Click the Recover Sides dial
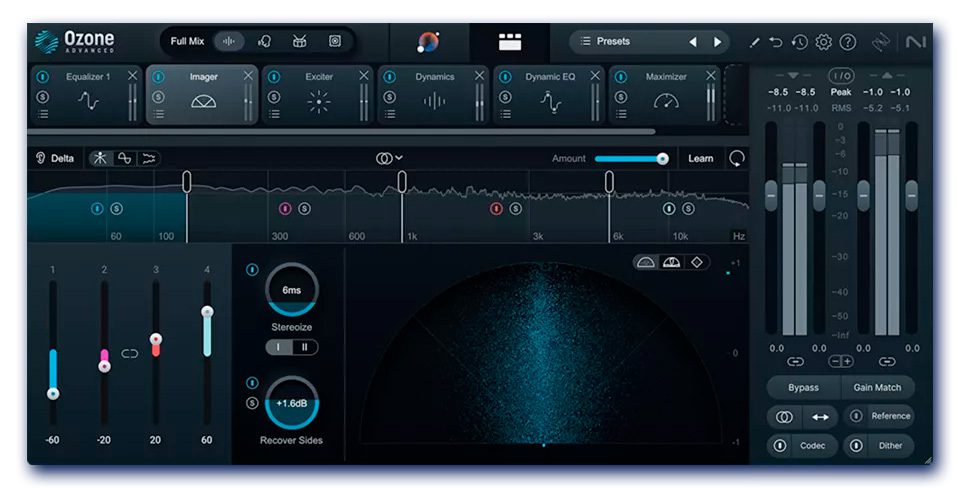Screen dimensions: 960x488 tap(291, 404)
